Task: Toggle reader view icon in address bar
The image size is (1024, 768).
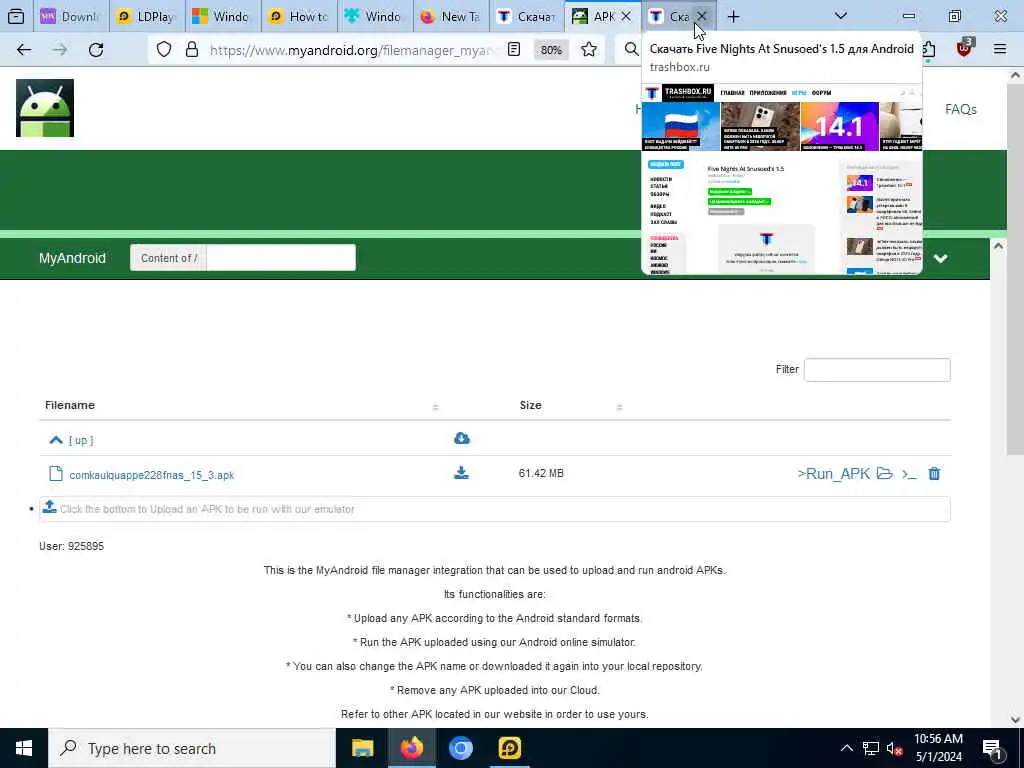Action: tap(514, 50)
